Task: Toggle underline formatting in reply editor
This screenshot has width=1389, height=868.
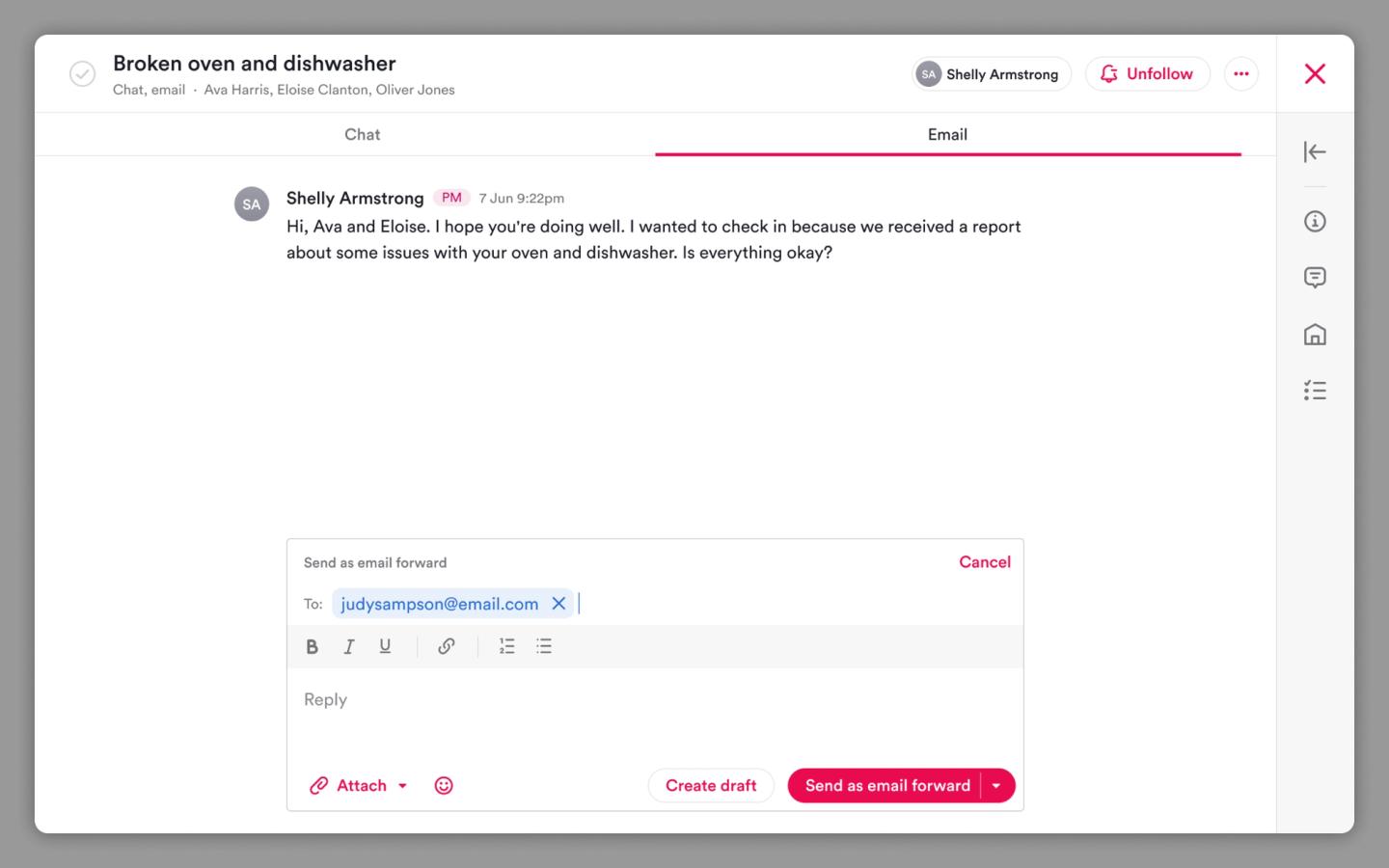Action: click(385, 647)
